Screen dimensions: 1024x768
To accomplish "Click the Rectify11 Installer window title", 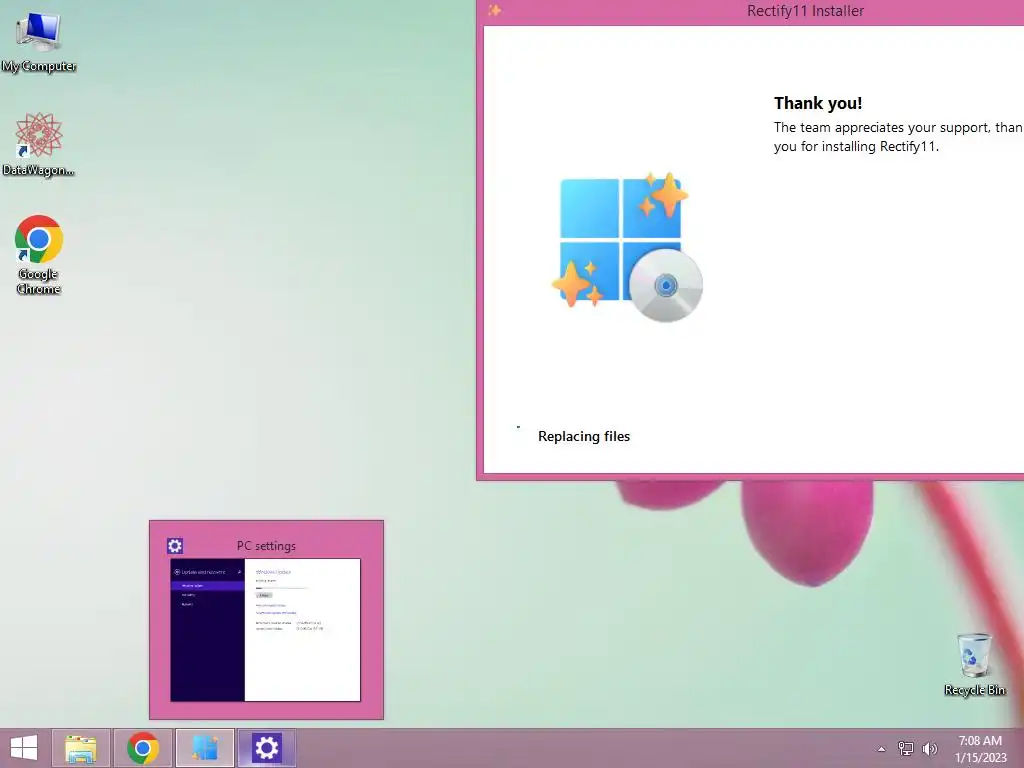I will [x=805, y=10].
